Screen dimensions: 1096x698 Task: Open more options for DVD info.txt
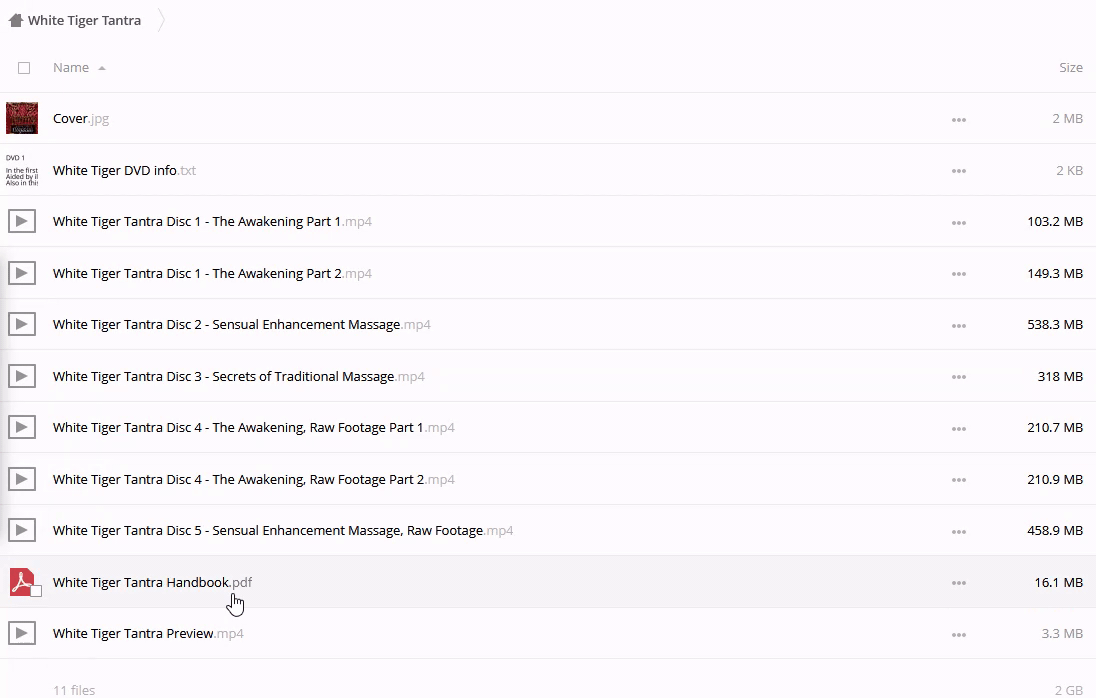(x=958, y=171)
